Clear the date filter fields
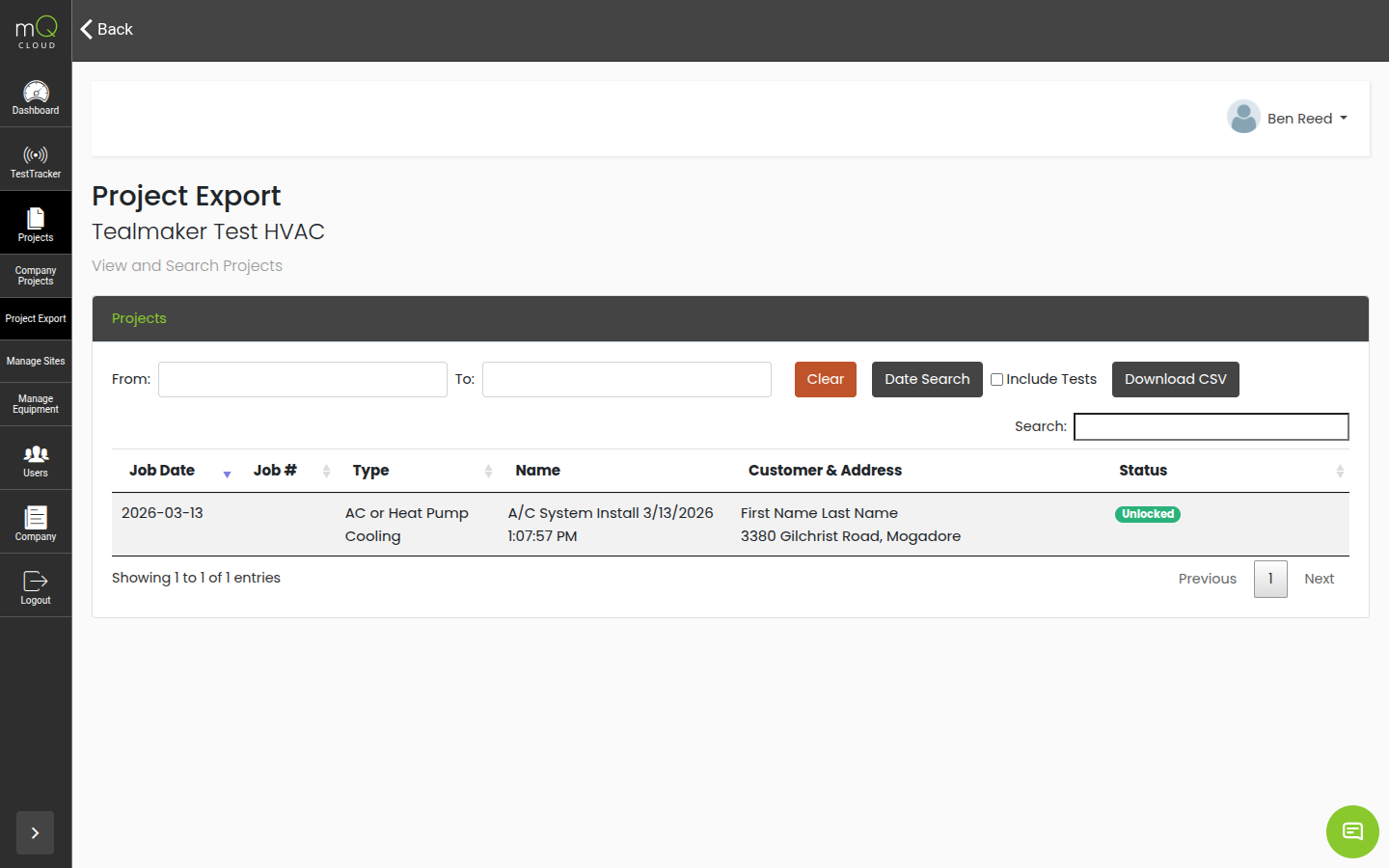This screenshot has height=868, width=1389. point(825,379)
